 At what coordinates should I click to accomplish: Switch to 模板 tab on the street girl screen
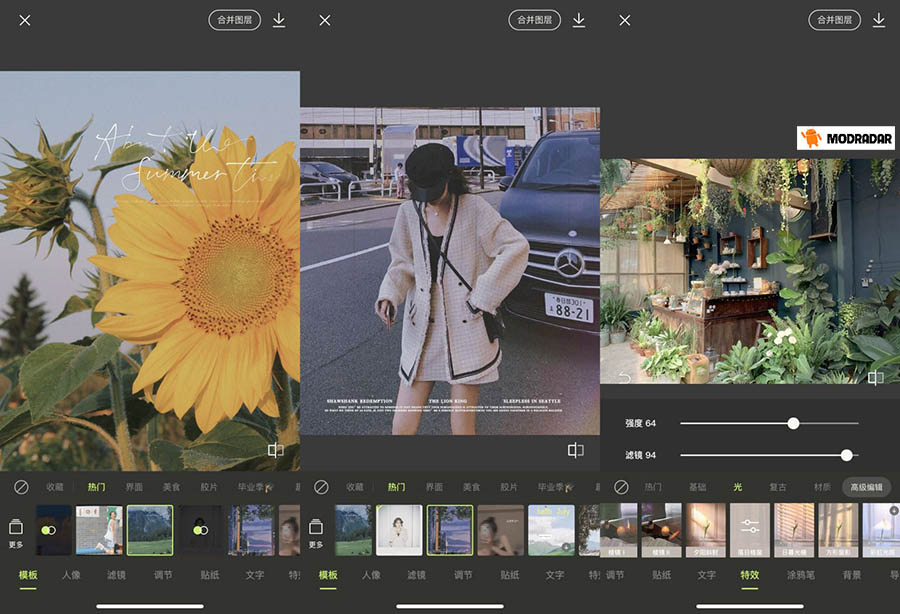tap(328, 574)
